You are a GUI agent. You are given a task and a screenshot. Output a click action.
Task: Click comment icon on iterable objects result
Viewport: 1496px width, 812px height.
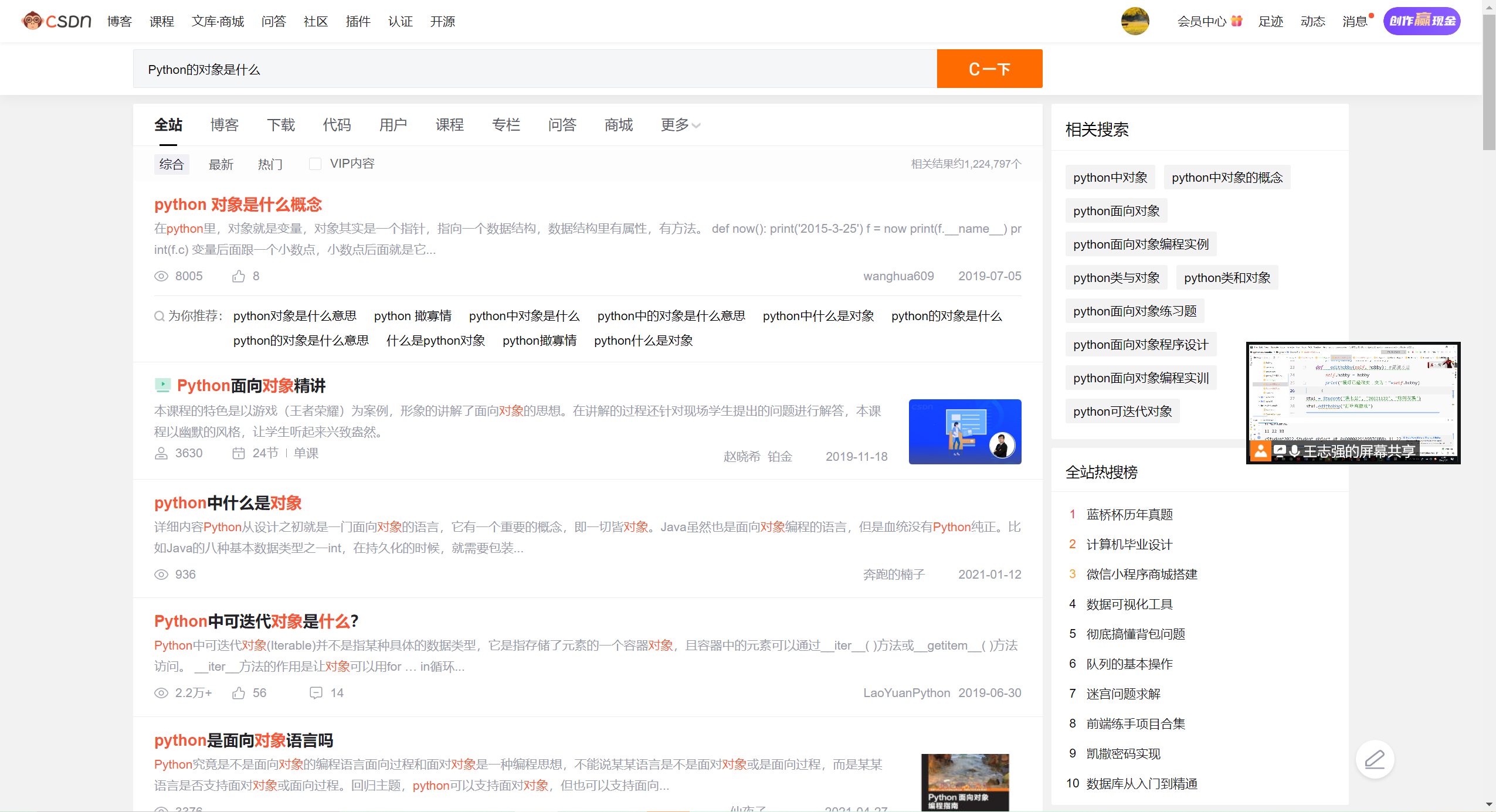pos(316,693)
